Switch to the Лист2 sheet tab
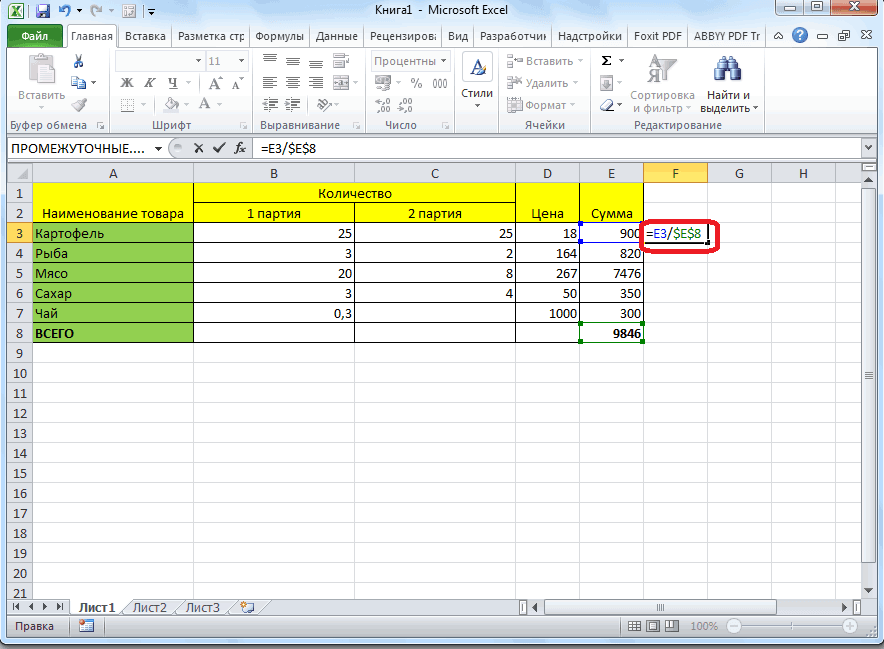884x649 pixels. [150, 607]
